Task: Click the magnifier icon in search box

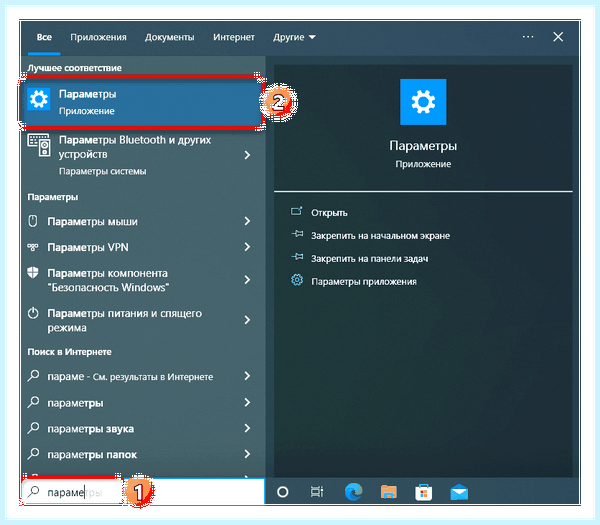Action: (x=33, y=491)
